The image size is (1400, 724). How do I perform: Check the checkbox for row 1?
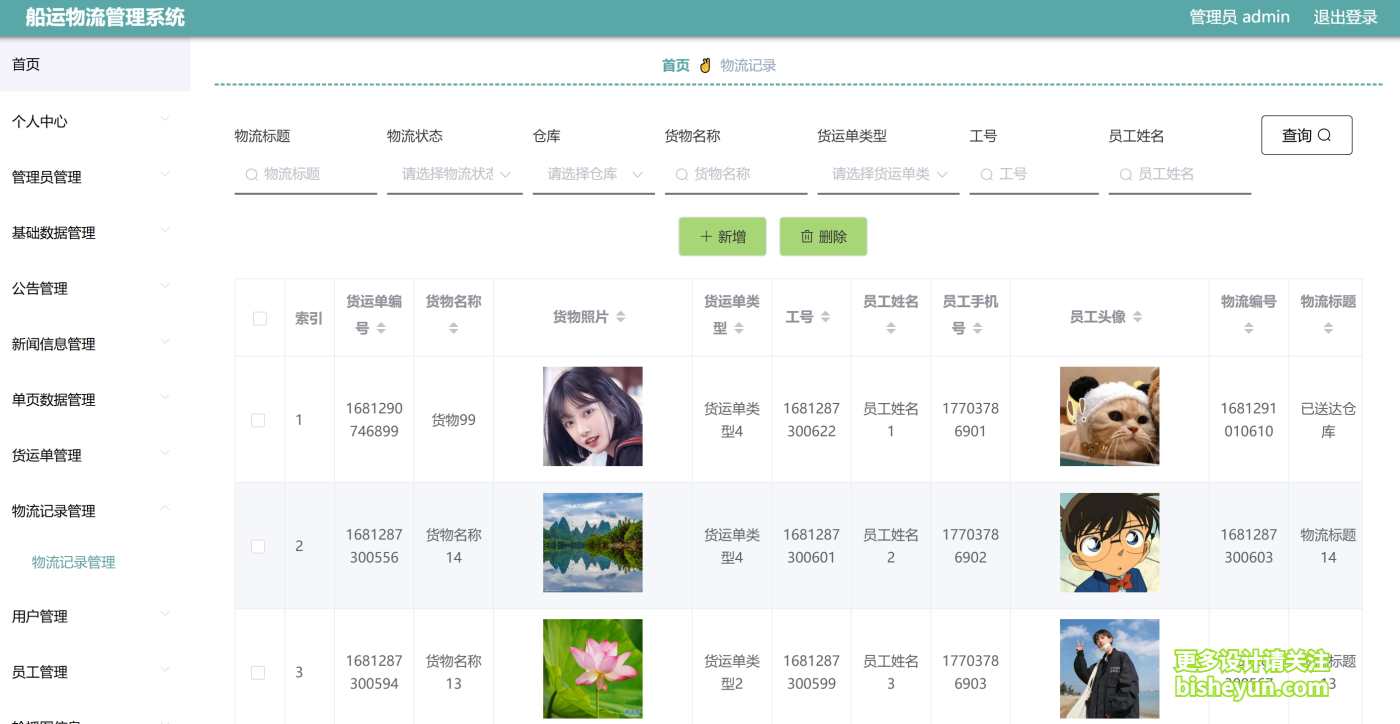[258, 420]
